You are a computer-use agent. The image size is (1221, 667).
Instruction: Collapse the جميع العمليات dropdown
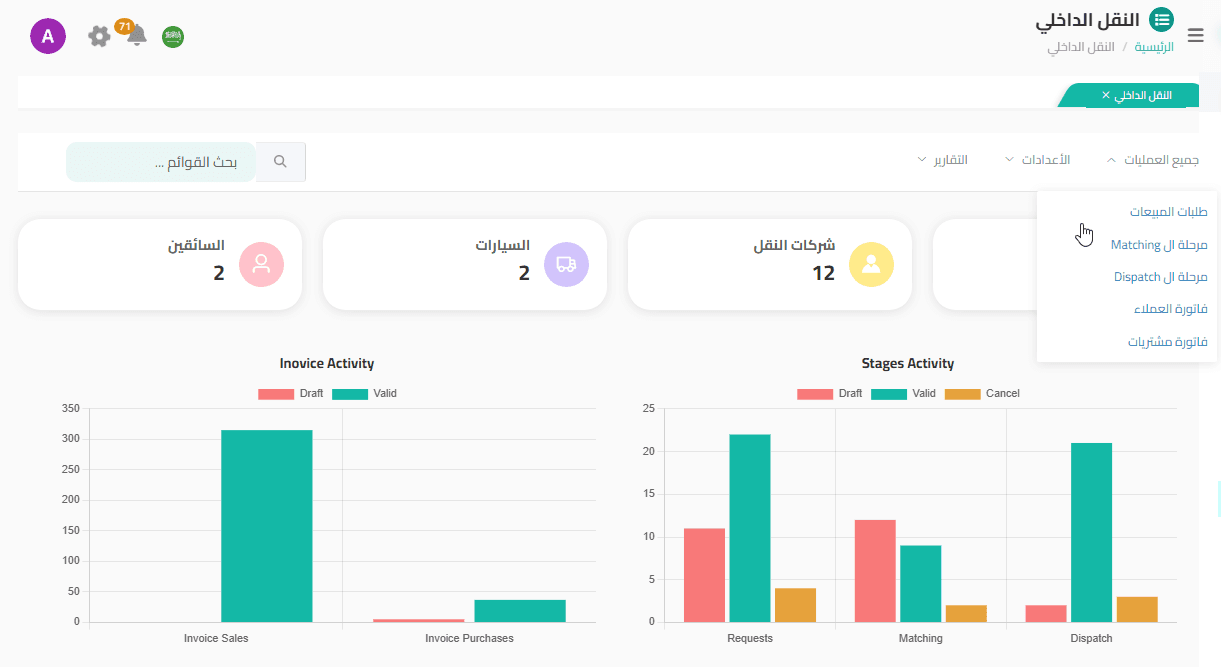[x=1152, y=161]
